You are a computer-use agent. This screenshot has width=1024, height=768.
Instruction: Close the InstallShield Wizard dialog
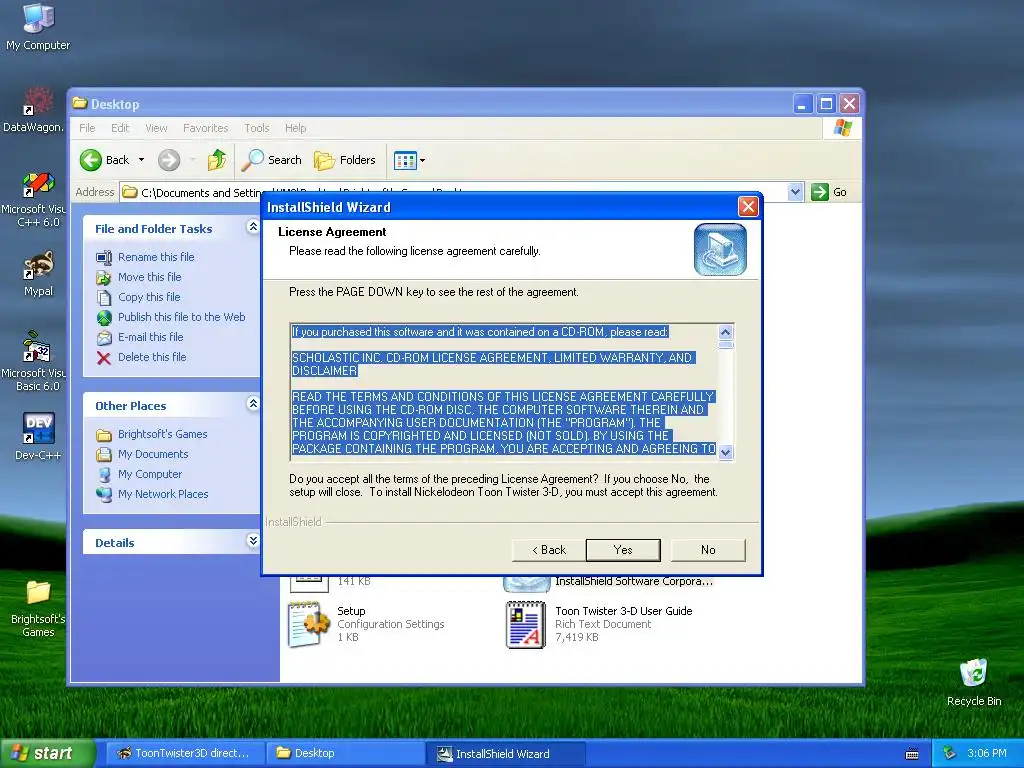(x=748, y=207)
